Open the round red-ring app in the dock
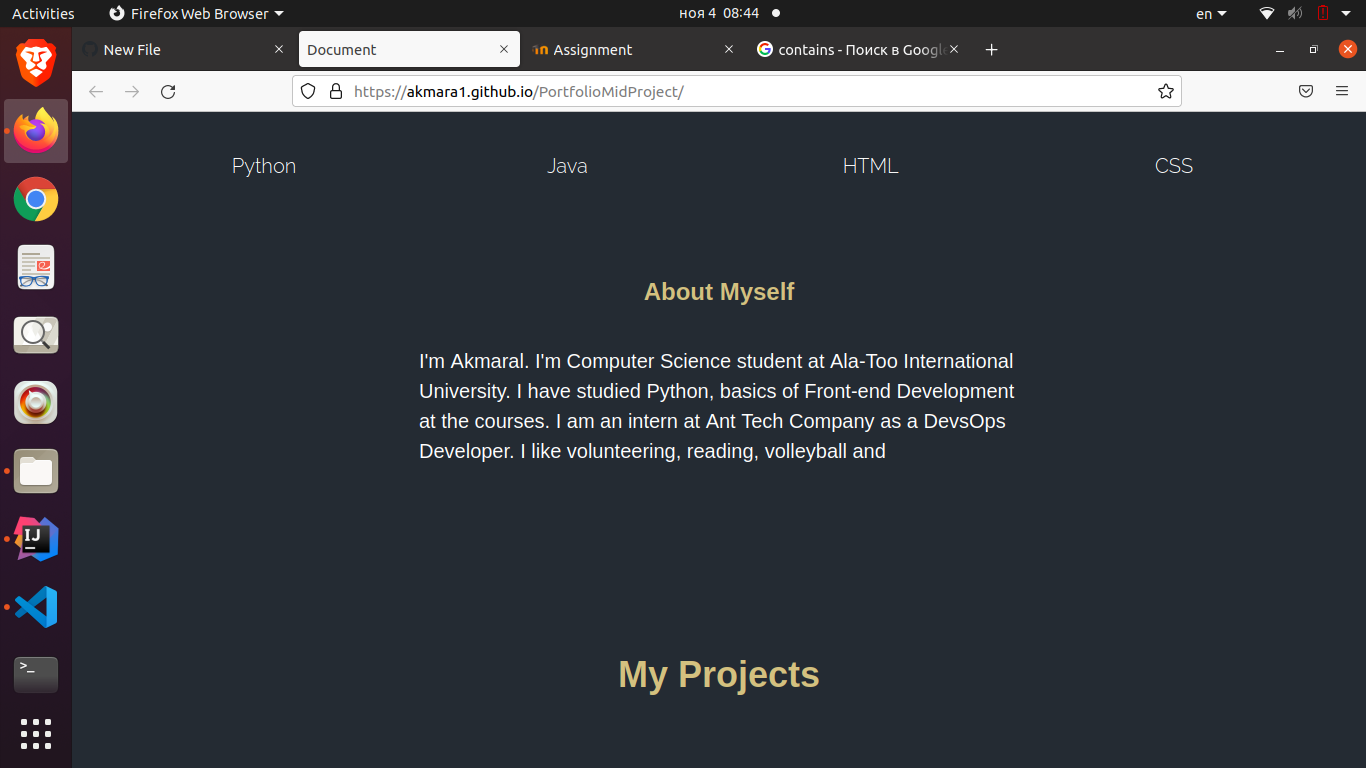This screenshot has width=1366, height=768. click(x=36, y=403)
